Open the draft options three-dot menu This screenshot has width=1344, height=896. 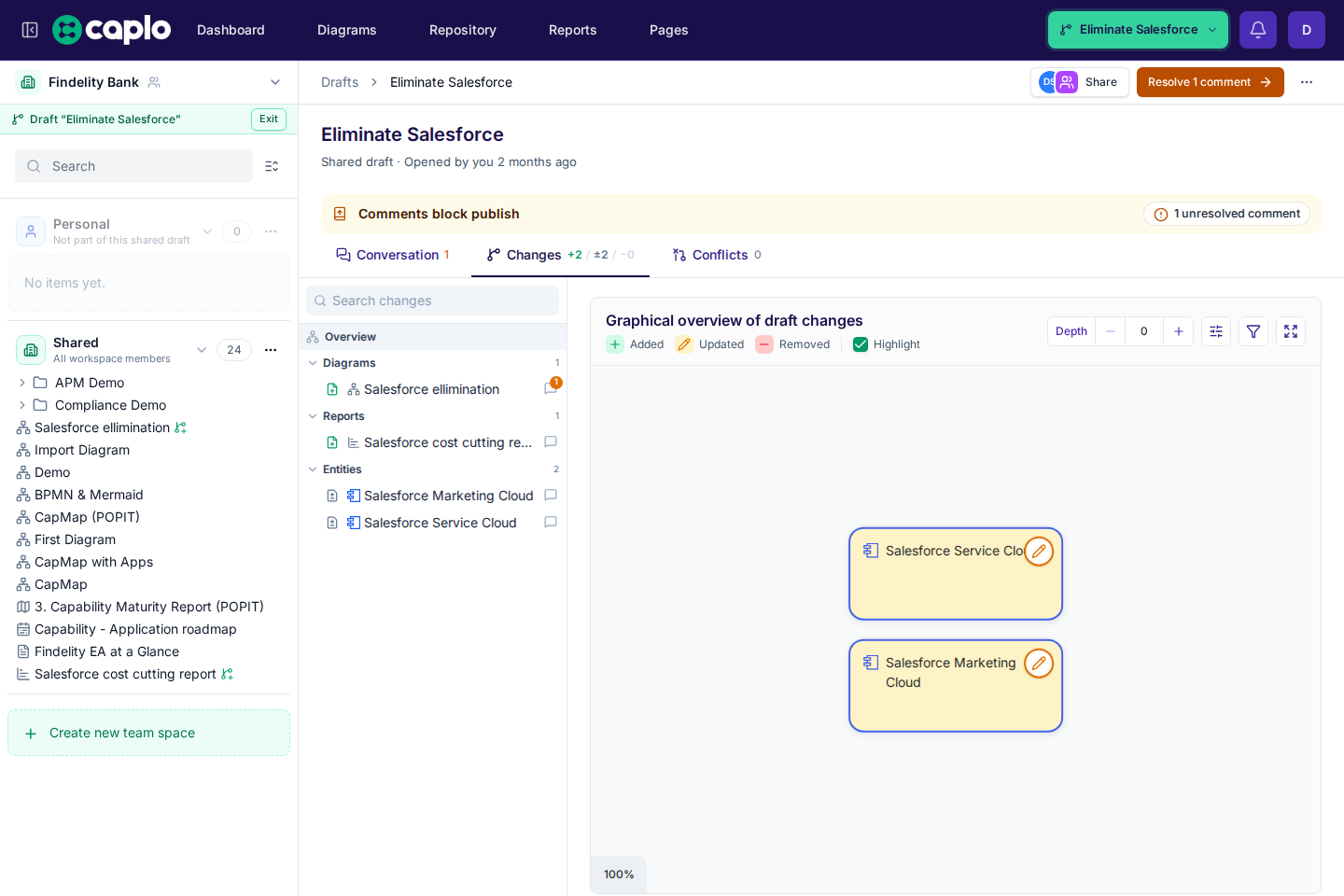pos(1307,82)
